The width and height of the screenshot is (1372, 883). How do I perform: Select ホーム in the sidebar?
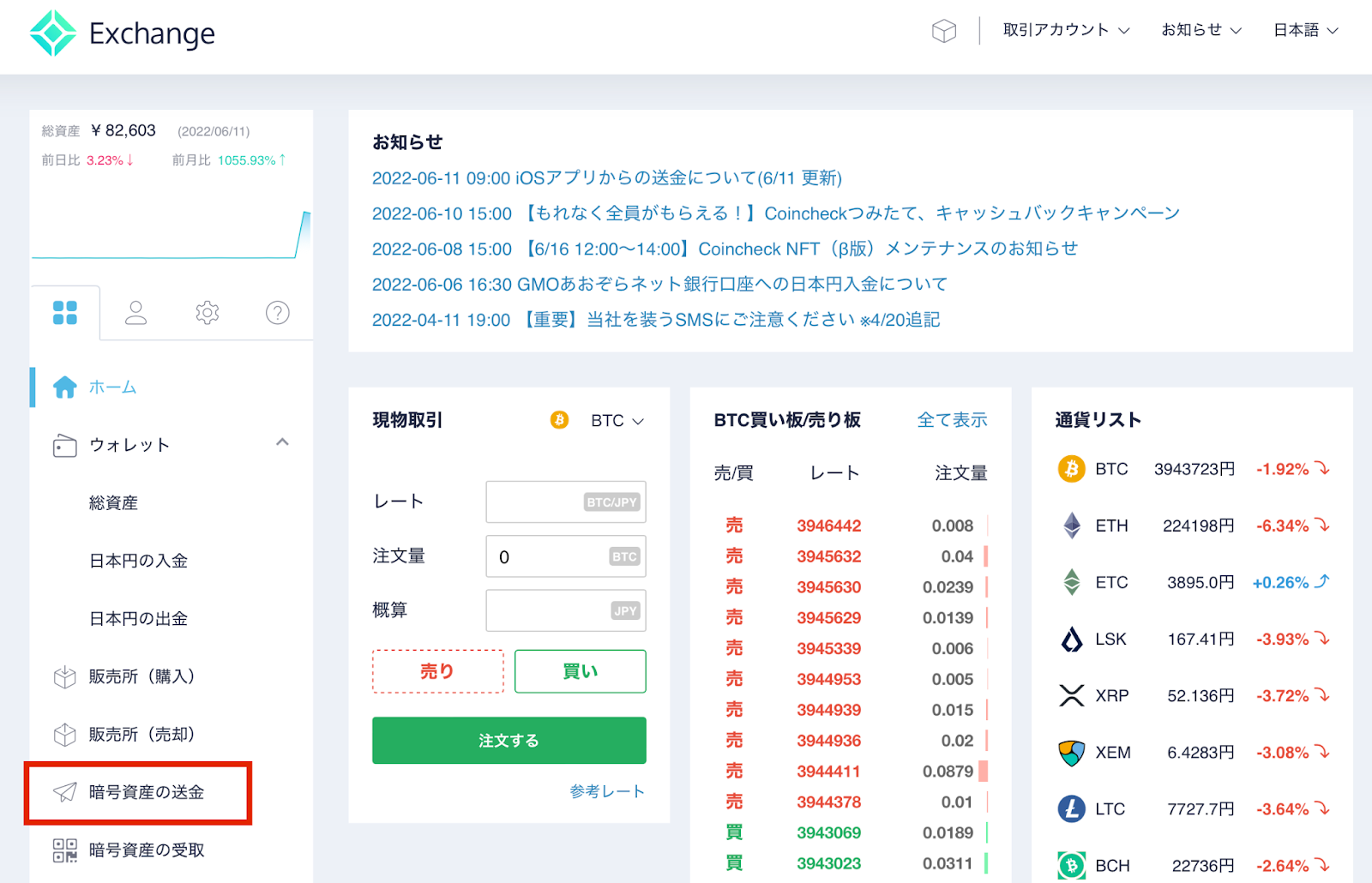pyautogui.click(x=112, y=387)
